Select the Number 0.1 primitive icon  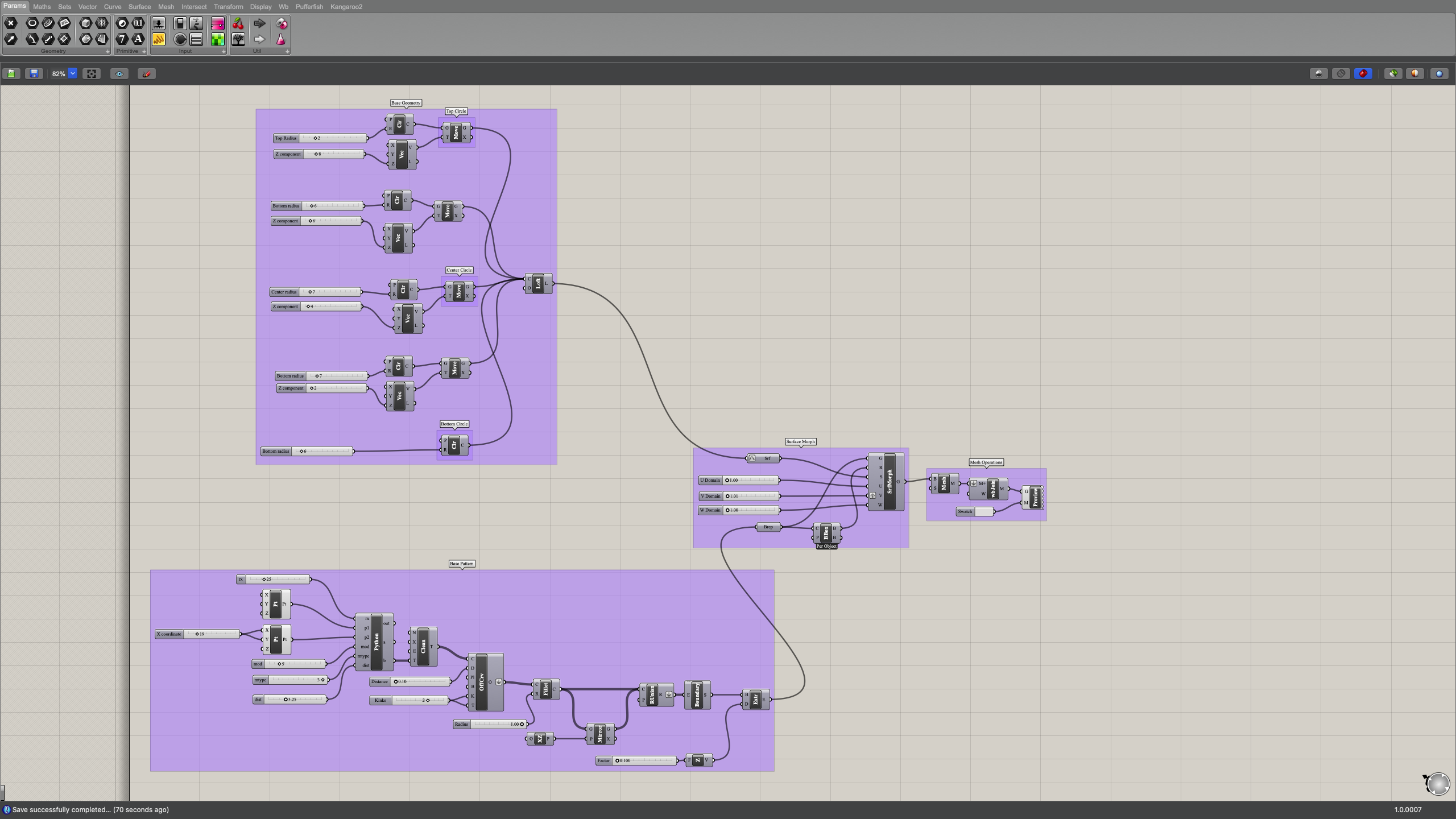tap(138, 23)
